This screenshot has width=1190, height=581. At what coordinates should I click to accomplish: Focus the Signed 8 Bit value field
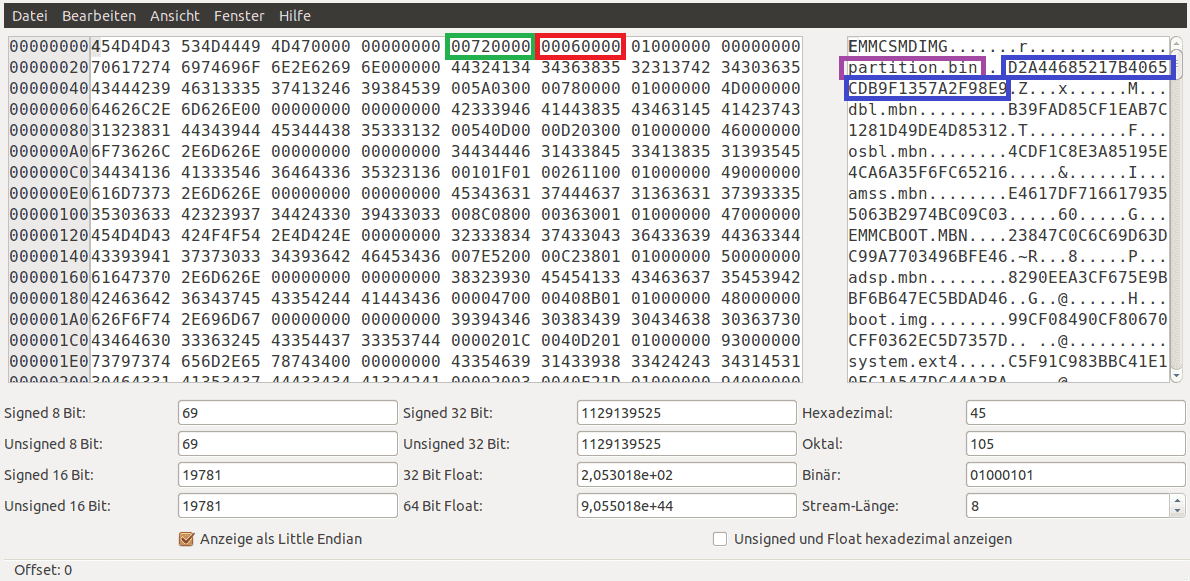click(287, 413)
